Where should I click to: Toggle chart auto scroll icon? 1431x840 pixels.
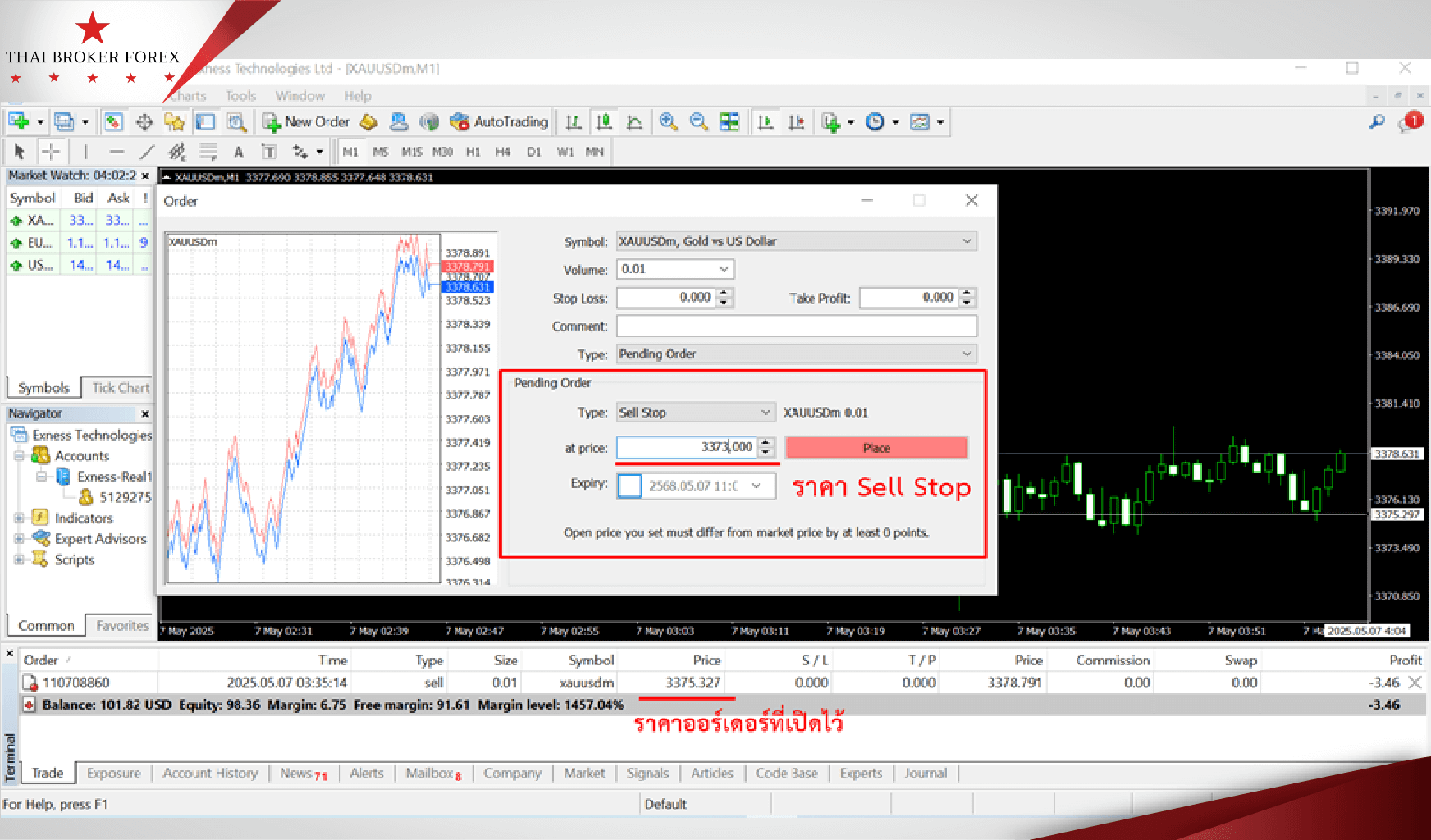[766, 122]
